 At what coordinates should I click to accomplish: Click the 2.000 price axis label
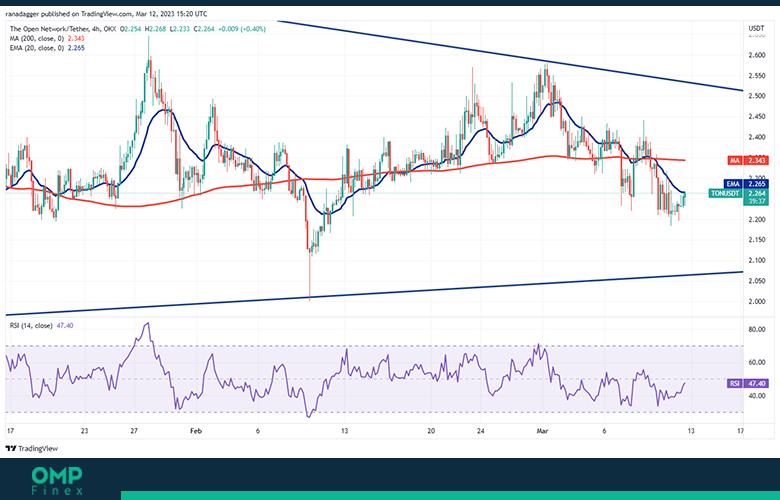click(x=757, y=301)
